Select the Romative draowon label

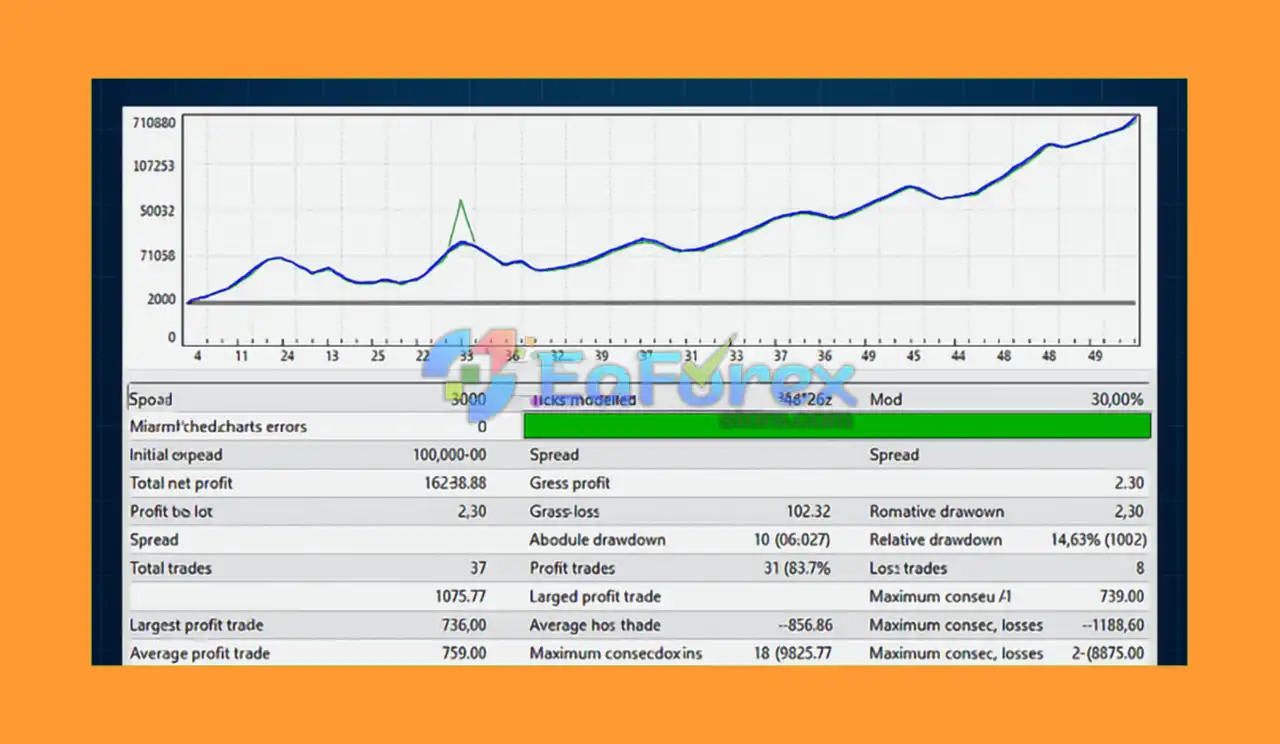(x=936, y=511)
